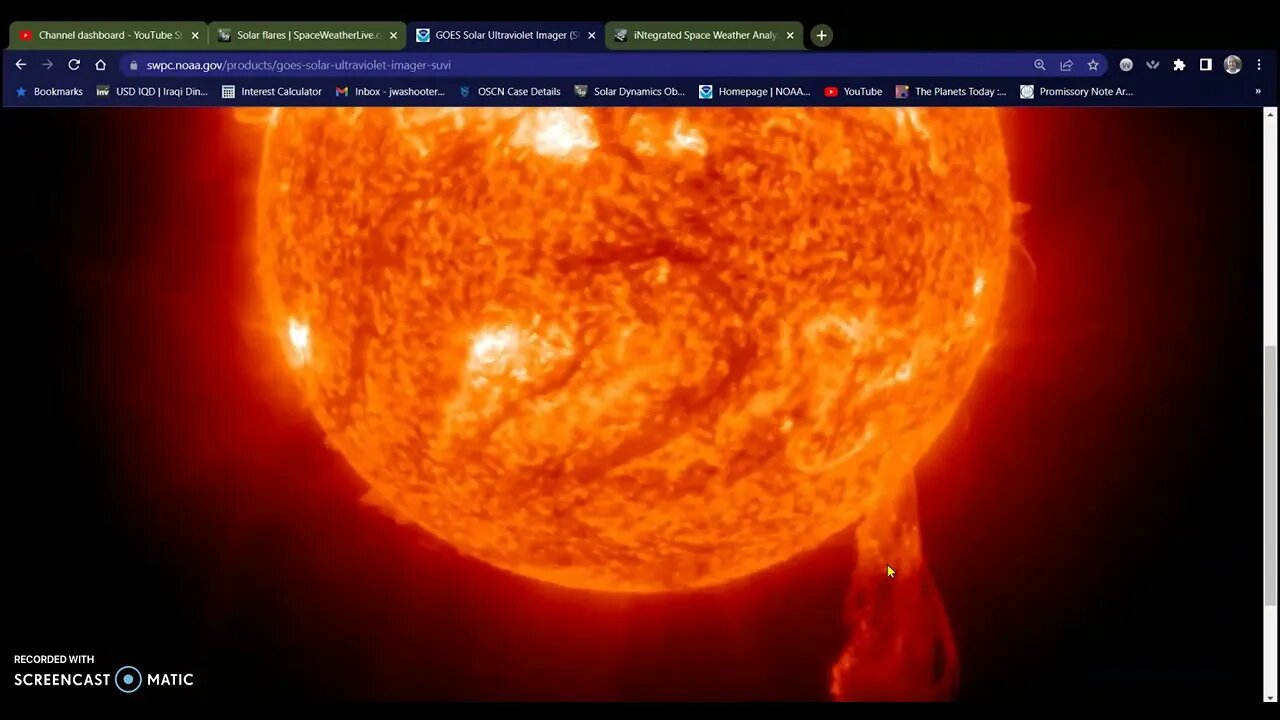Open Solar Dynamics Observatory bookmark

629,91
